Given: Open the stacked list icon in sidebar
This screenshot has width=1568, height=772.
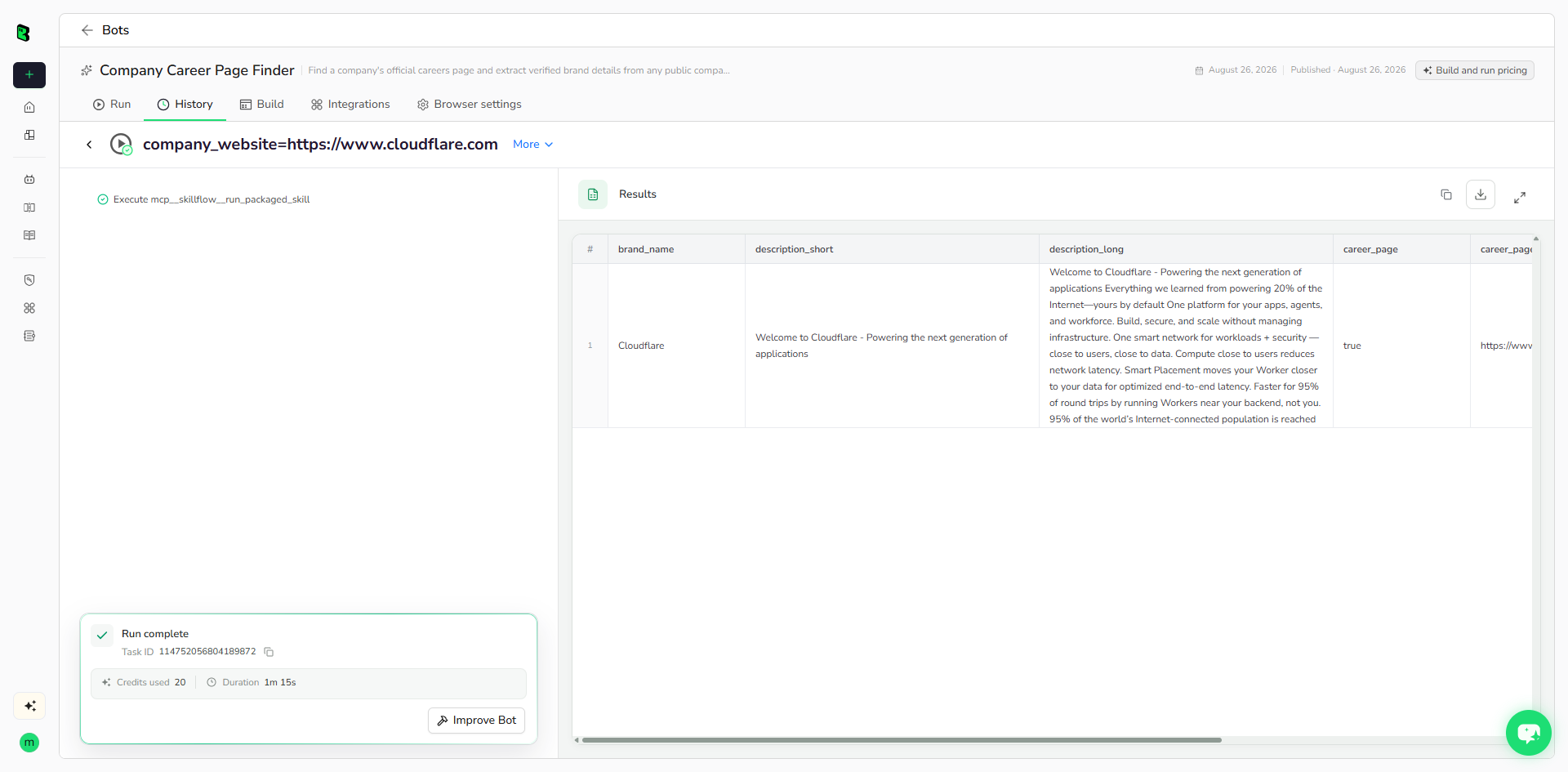Looking at the screenshot, I should [x=29, y=336].
